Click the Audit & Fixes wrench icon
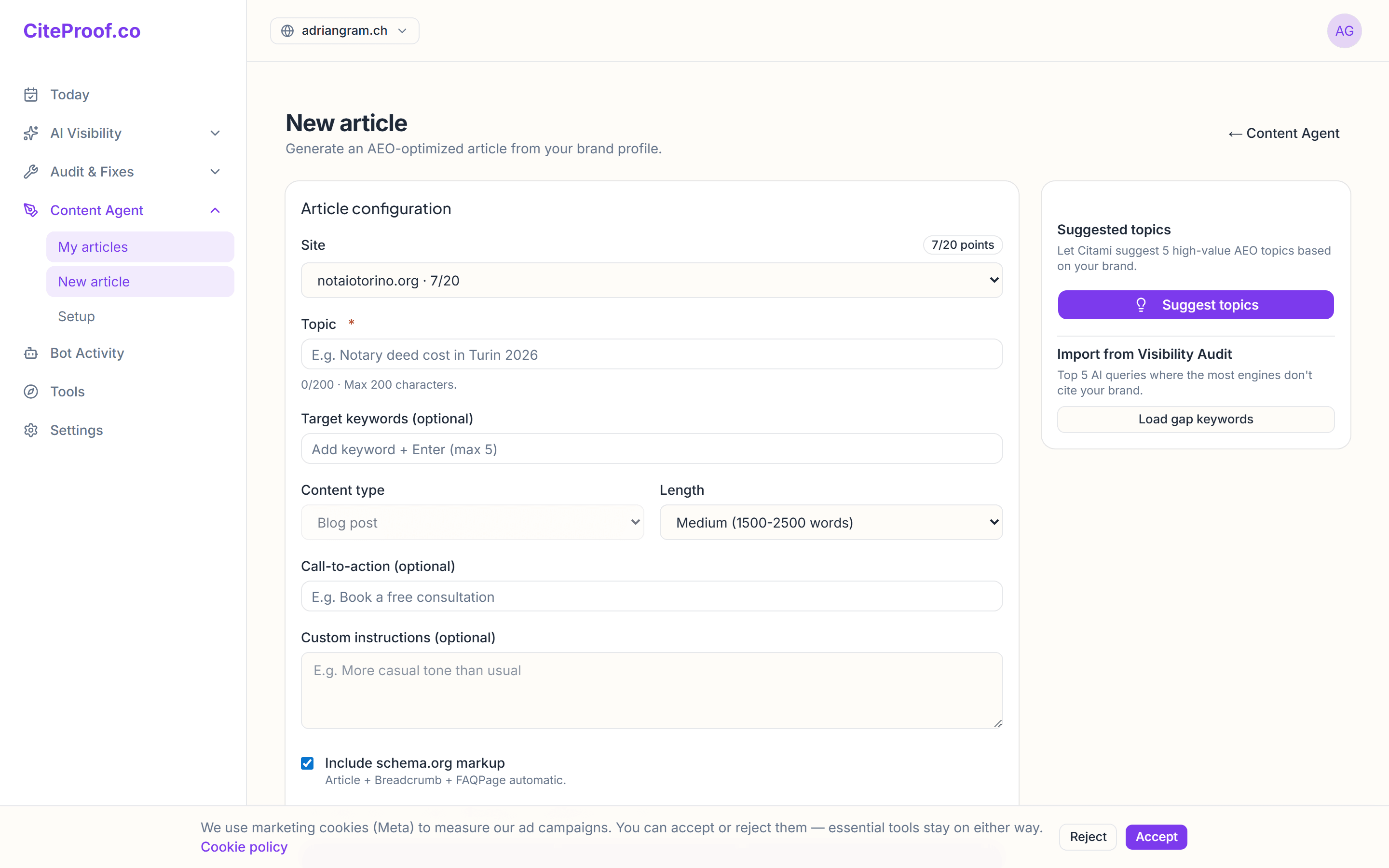Screen dimensions: 1389x868 (31, 172)
